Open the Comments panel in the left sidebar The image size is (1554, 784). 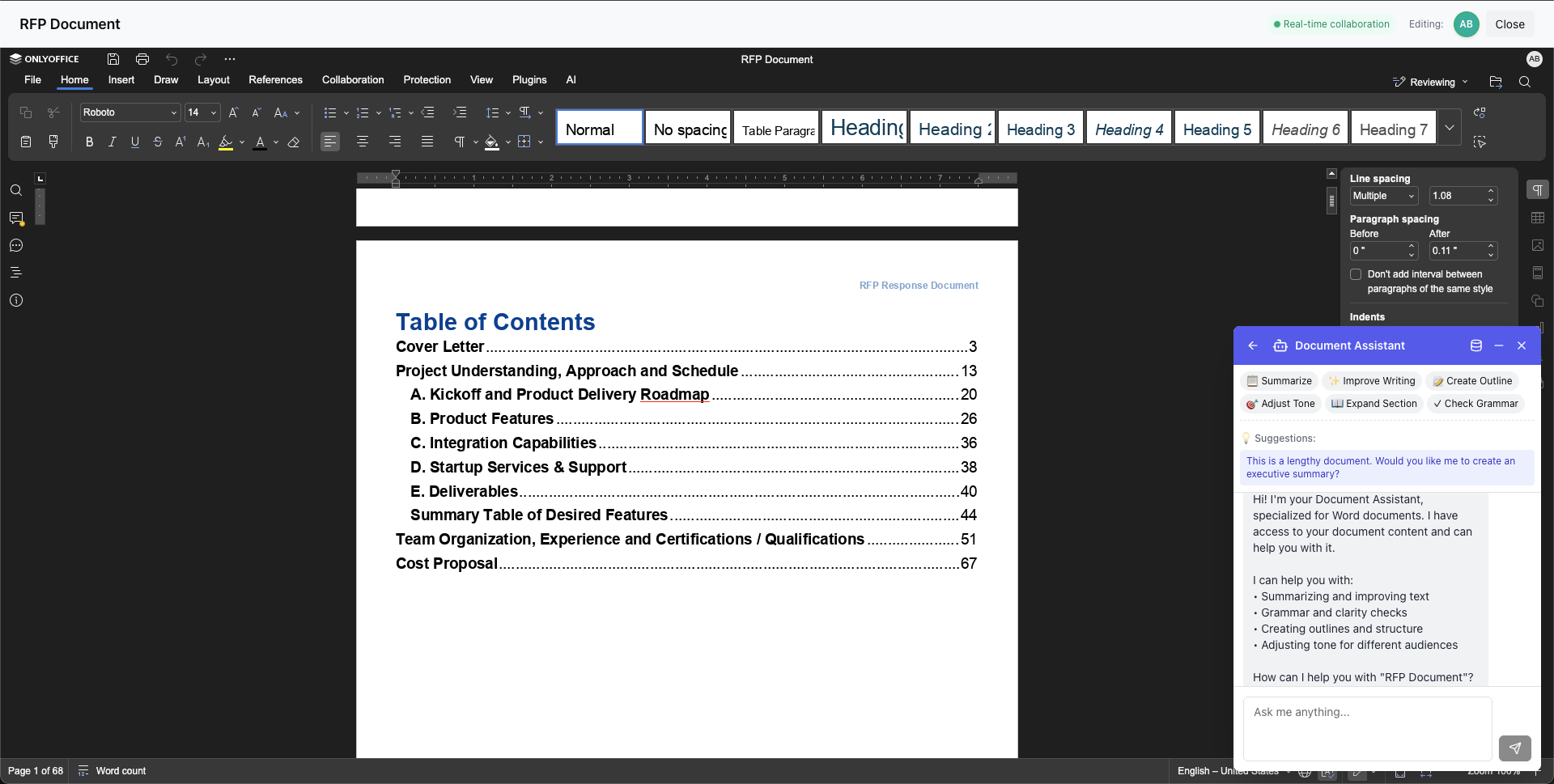[16, 218]
